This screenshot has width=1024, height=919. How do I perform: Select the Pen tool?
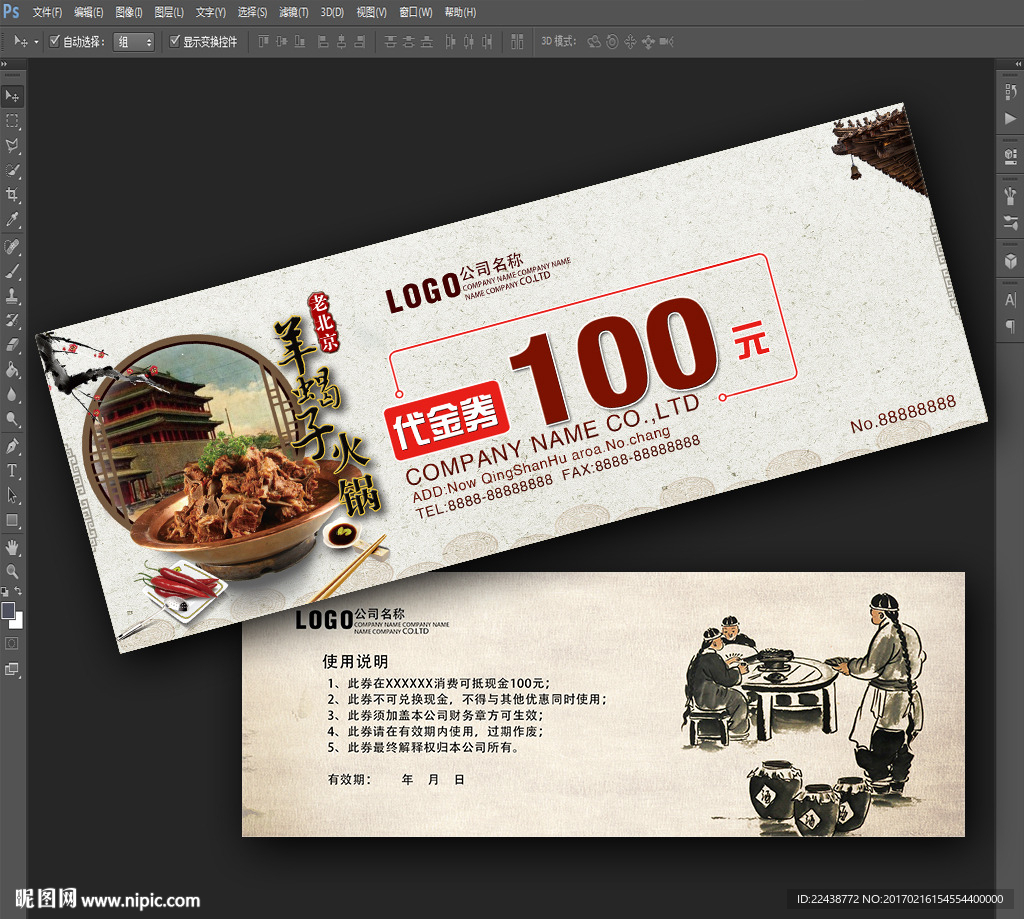pyautogui.click(x=12, y=446)
